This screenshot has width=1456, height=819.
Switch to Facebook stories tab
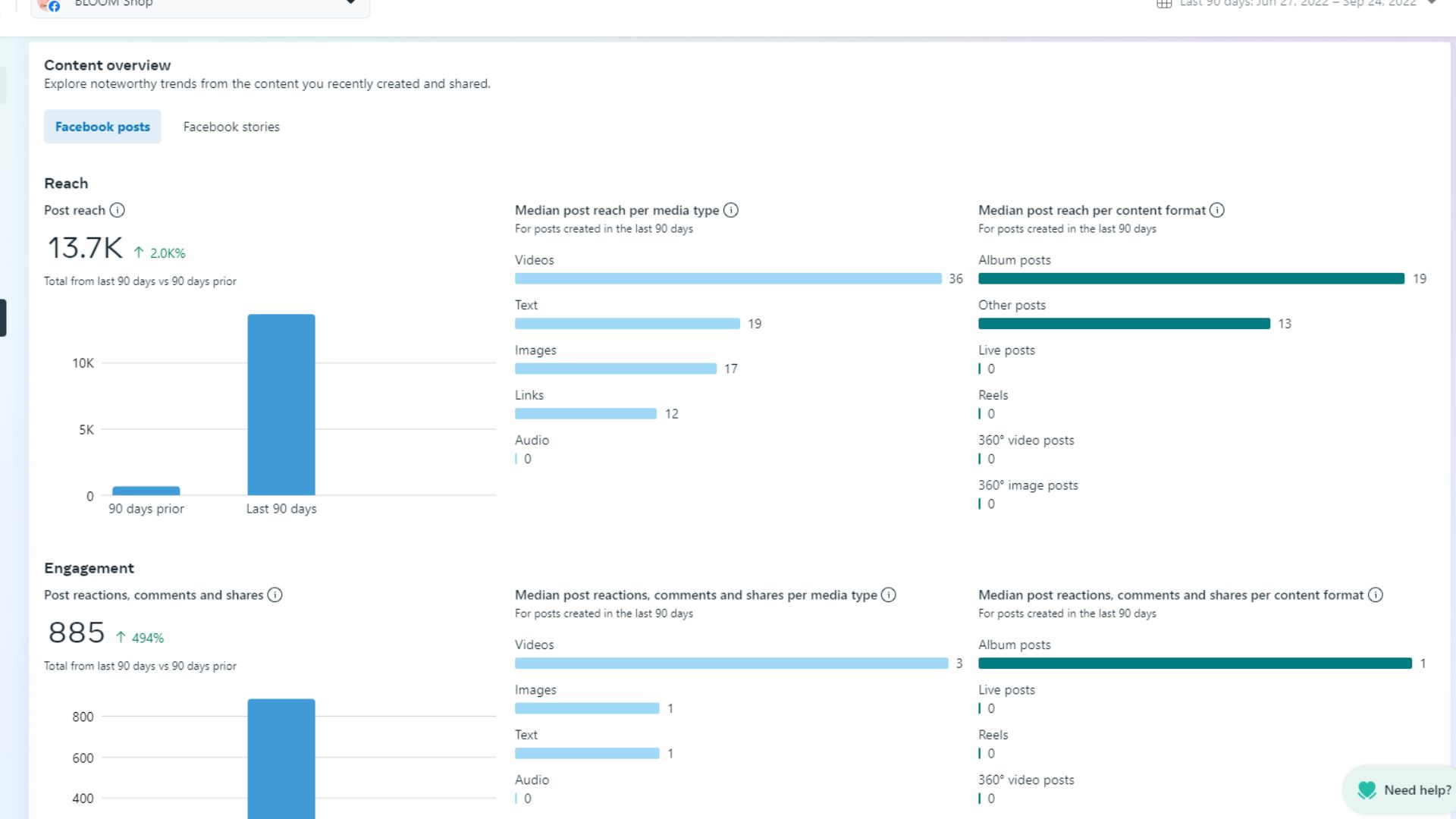[x=231, y=127]
